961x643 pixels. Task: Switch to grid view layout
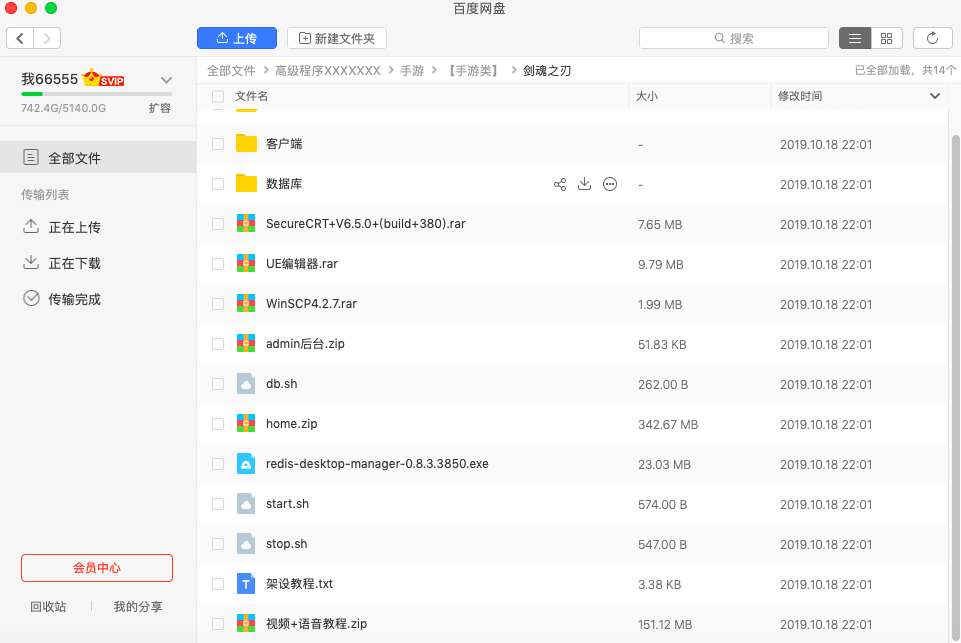coord(886,38)
